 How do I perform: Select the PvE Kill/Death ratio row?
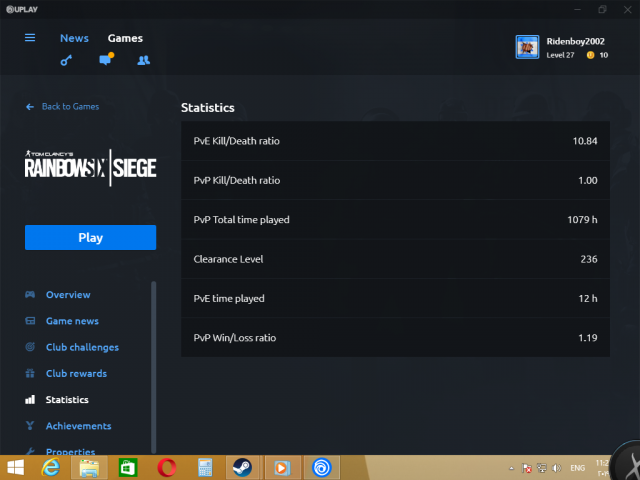(x=396, y=141)
